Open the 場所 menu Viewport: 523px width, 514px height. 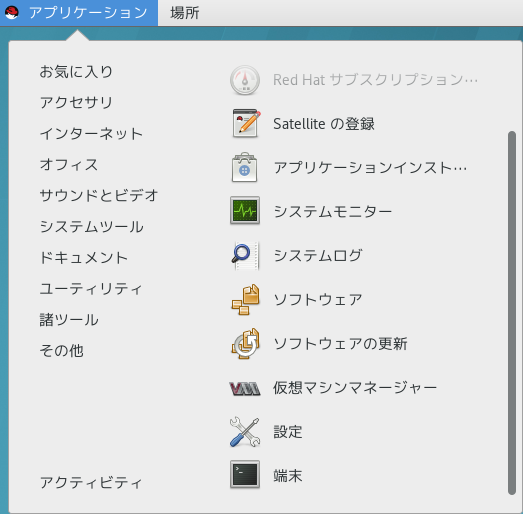185,13
